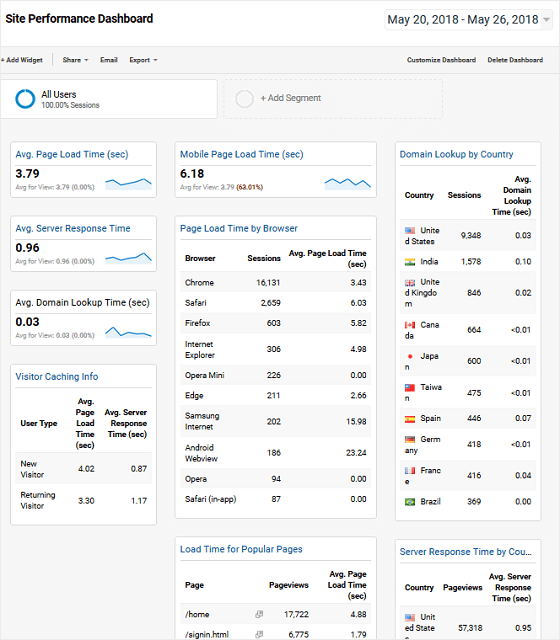Viewport: 560px width, 640px height.
Task: Click the Mobile Page Load Time sparkline
Action: click(348, 184)
